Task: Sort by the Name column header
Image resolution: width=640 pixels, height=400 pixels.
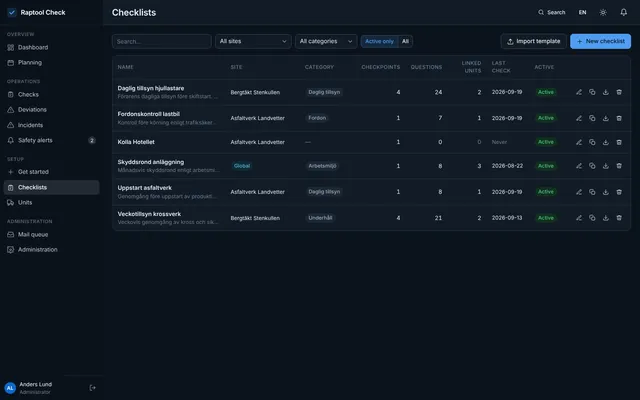Action: tap(125, 67)
